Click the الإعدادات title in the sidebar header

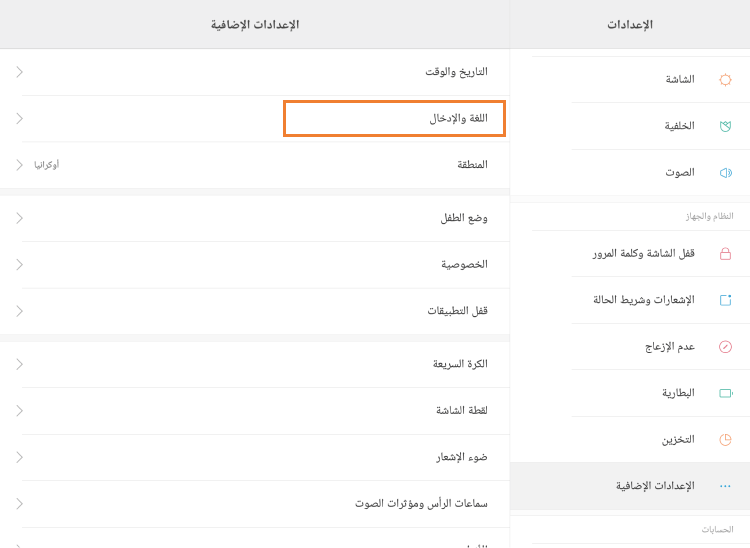[630, 24]
